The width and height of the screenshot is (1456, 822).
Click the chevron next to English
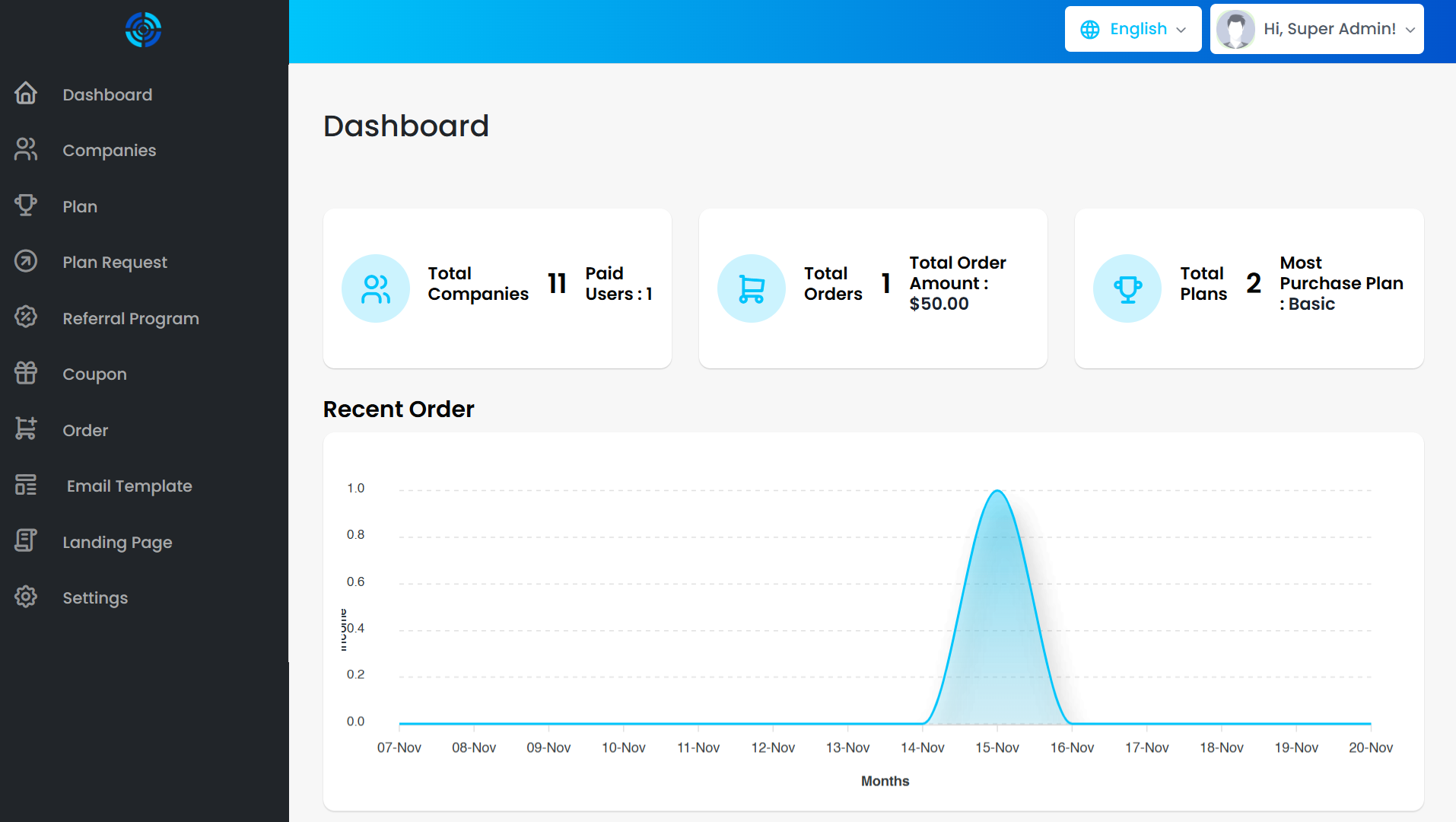pyautogui.click(x=1181, y=30)
